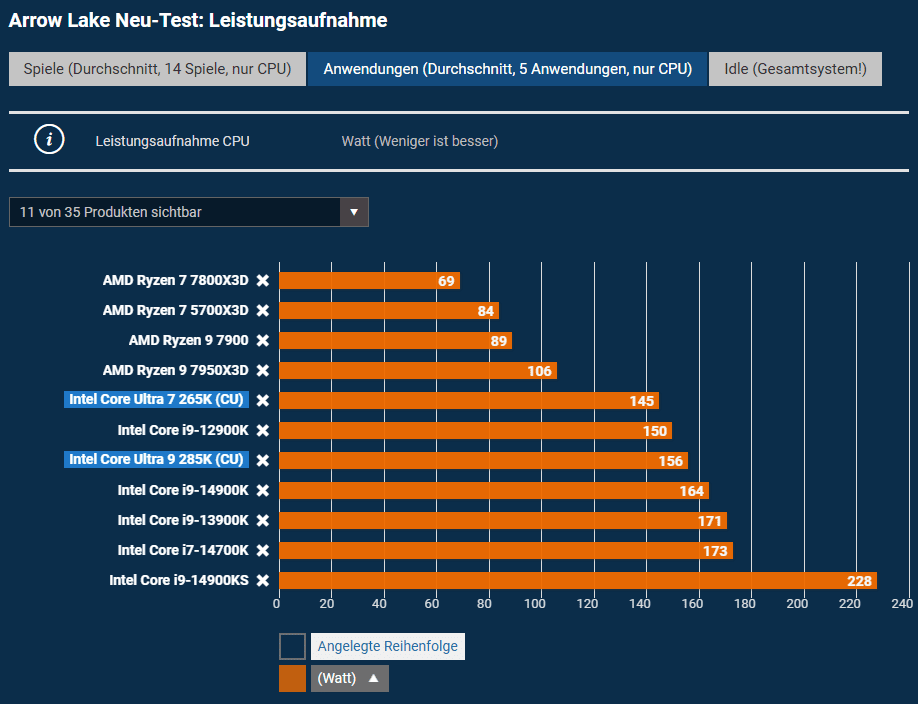
Task: Click the orange Watt legend color swatch
Action: 292,678
